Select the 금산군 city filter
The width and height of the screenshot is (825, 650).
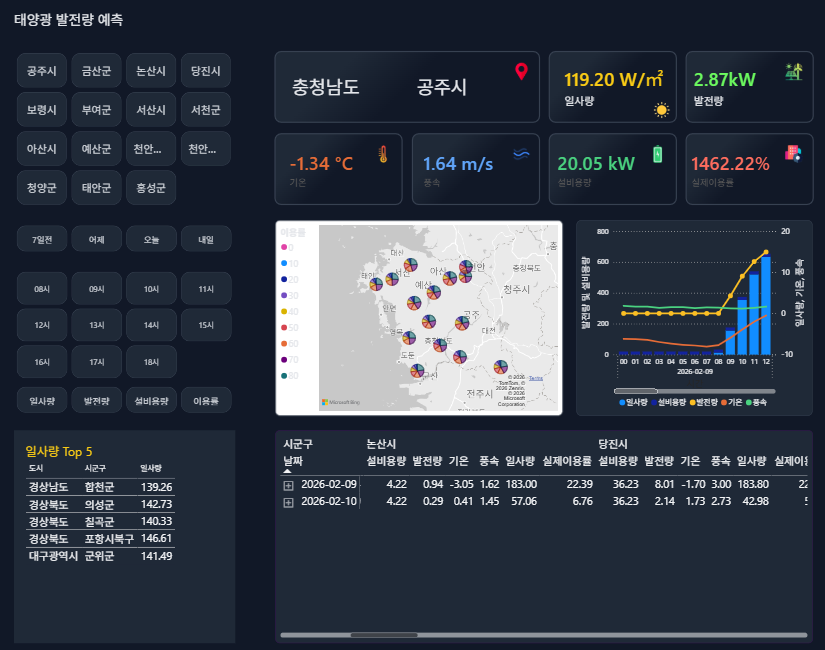tap(96, 71)
